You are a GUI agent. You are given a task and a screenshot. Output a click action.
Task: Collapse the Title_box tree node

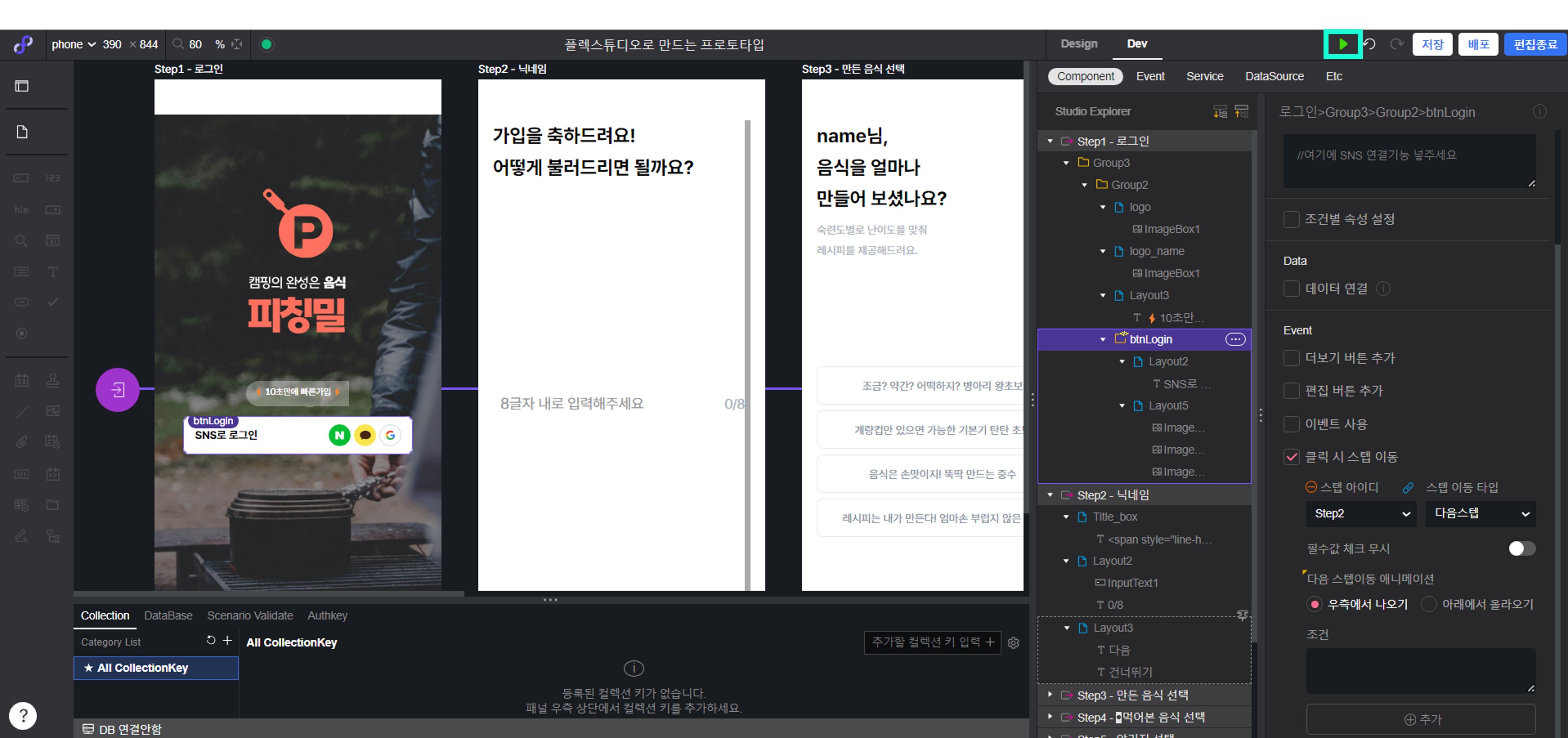click(1066, 517)
